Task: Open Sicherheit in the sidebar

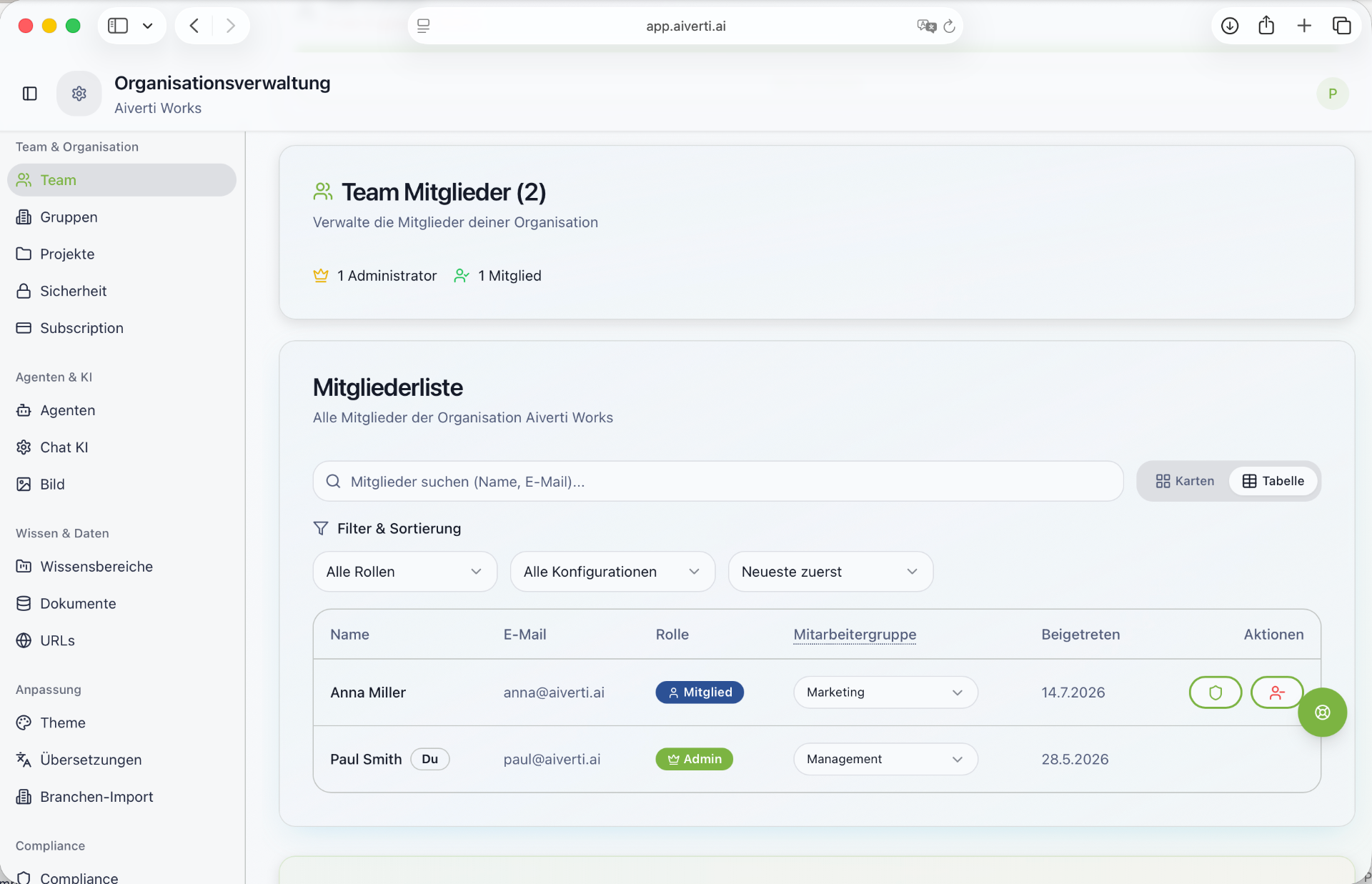Action: click(121, 291)
